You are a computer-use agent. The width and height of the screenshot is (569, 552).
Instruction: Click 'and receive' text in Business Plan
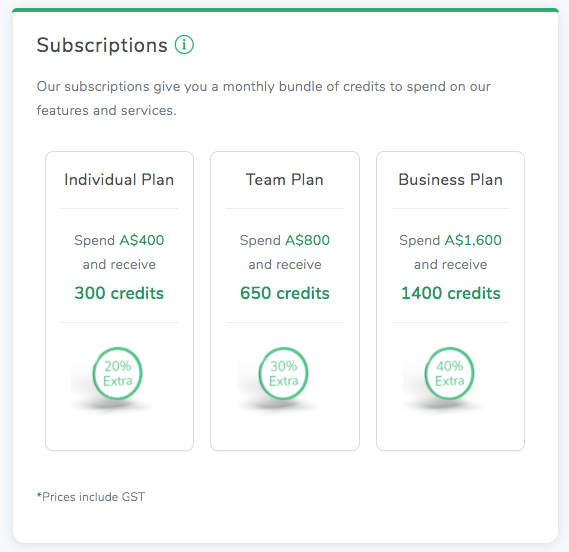click(x=450, y=264)
